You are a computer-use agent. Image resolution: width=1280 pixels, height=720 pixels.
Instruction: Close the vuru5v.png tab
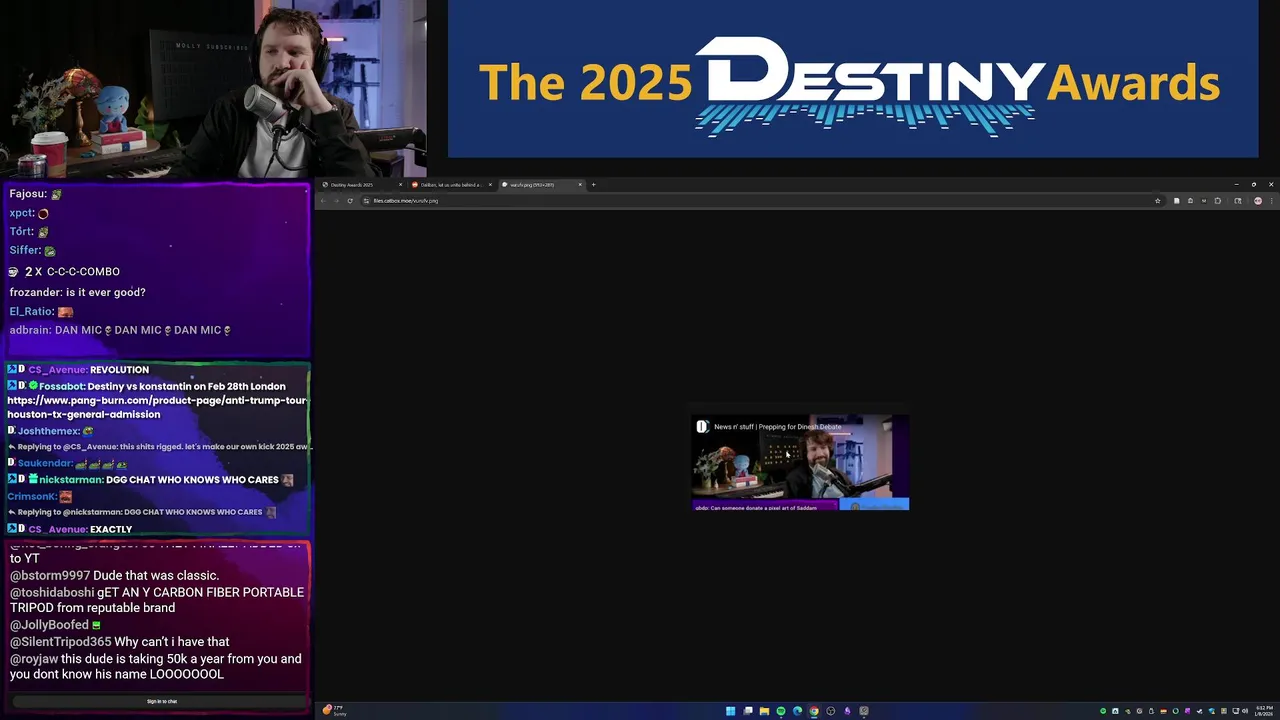[580, 185]
